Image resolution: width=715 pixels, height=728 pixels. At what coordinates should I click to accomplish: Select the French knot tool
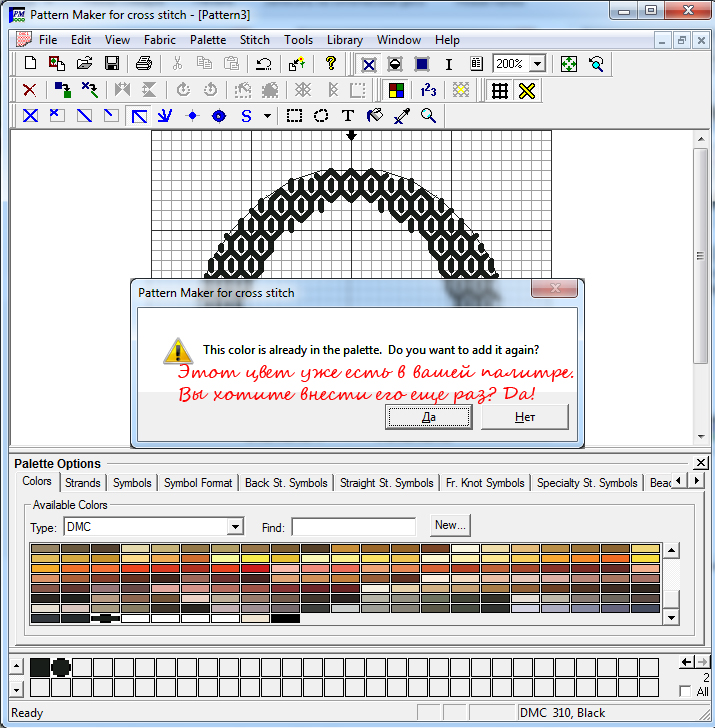click(192, 116)
